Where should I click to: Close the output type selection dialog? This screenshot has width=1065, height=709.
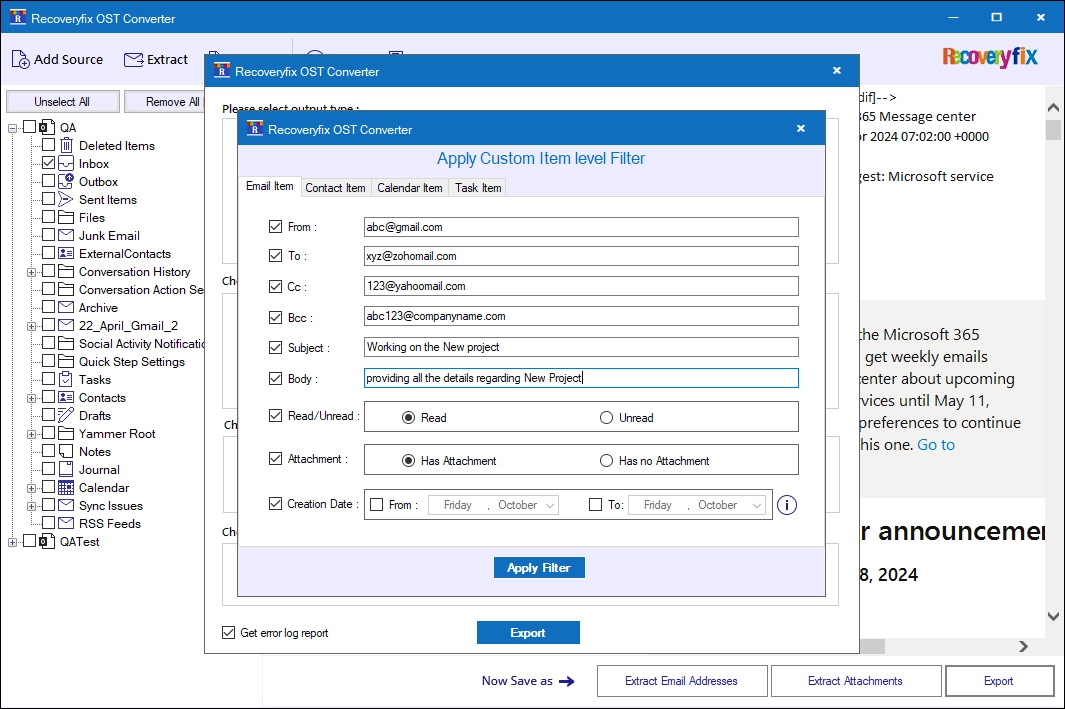[x=837, y=71]
